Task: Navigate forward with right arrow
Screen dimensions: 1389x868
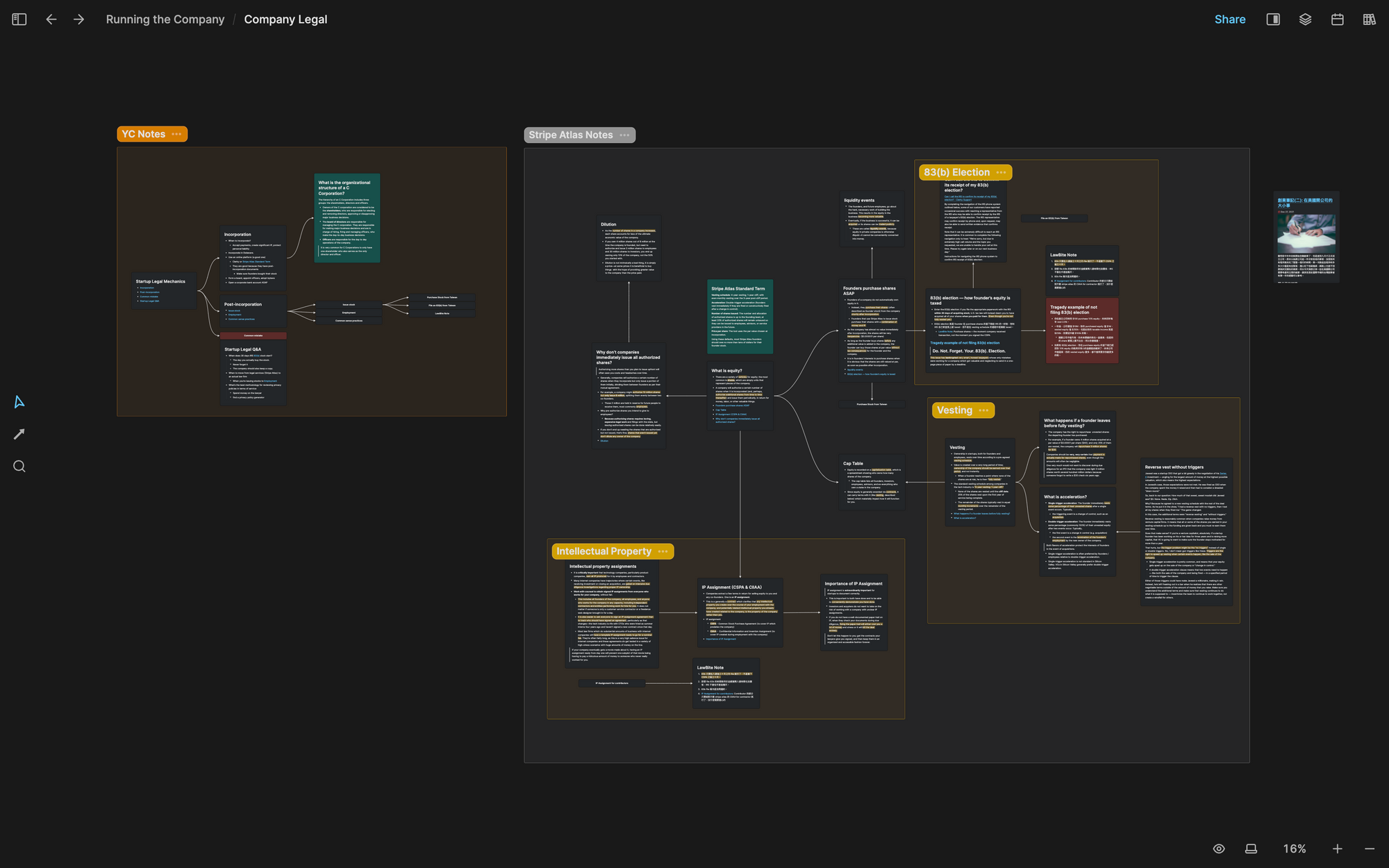Action: (78, 19)
